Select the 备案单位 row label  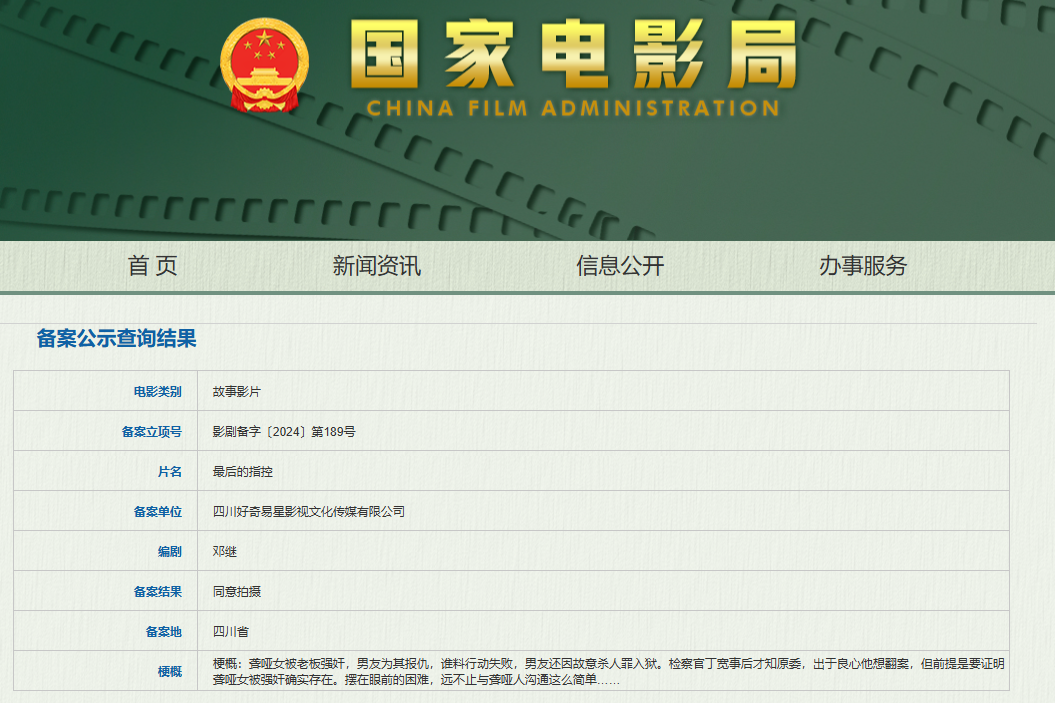click(x=157, y=512)
